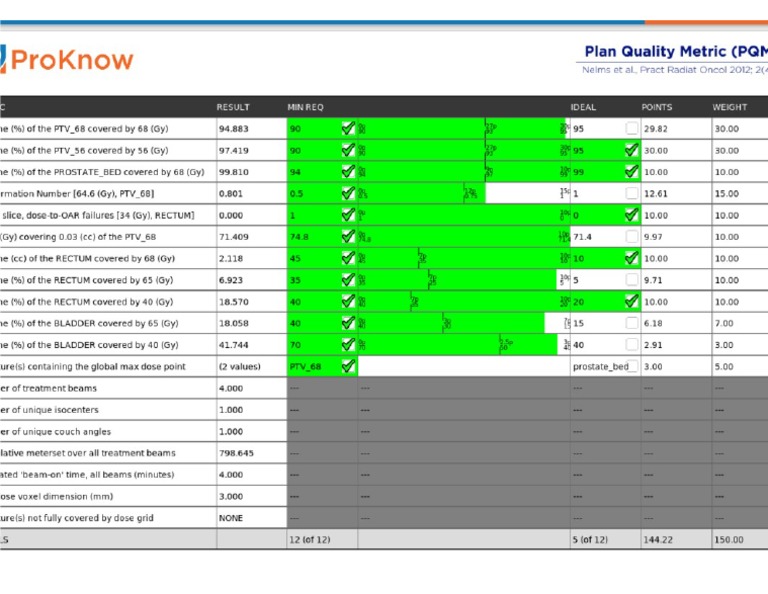The width and height of the screenshot is (768, 594).
Task: Click the points value 2.91
Action: tap(652, 345)
